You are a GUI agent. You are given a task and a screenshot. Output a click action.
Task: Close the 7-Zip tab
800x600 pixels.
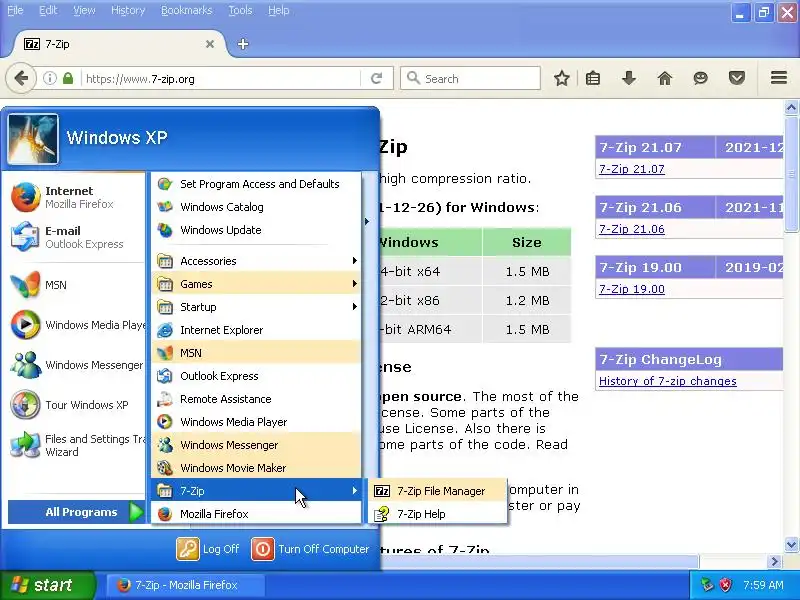pos(210,44)
